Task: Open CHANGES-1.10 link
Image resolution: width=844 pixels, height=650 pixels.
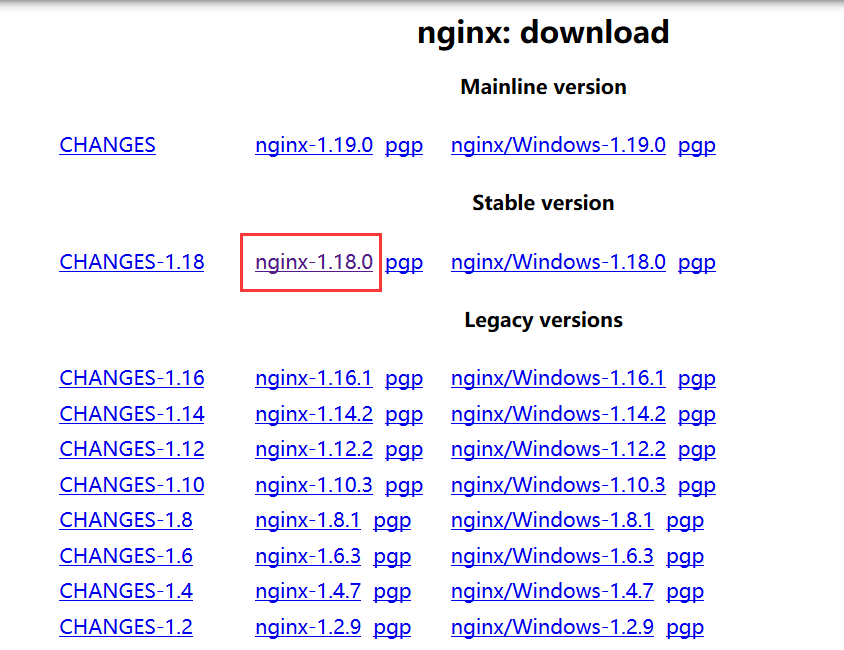Action: coord(132,485)
